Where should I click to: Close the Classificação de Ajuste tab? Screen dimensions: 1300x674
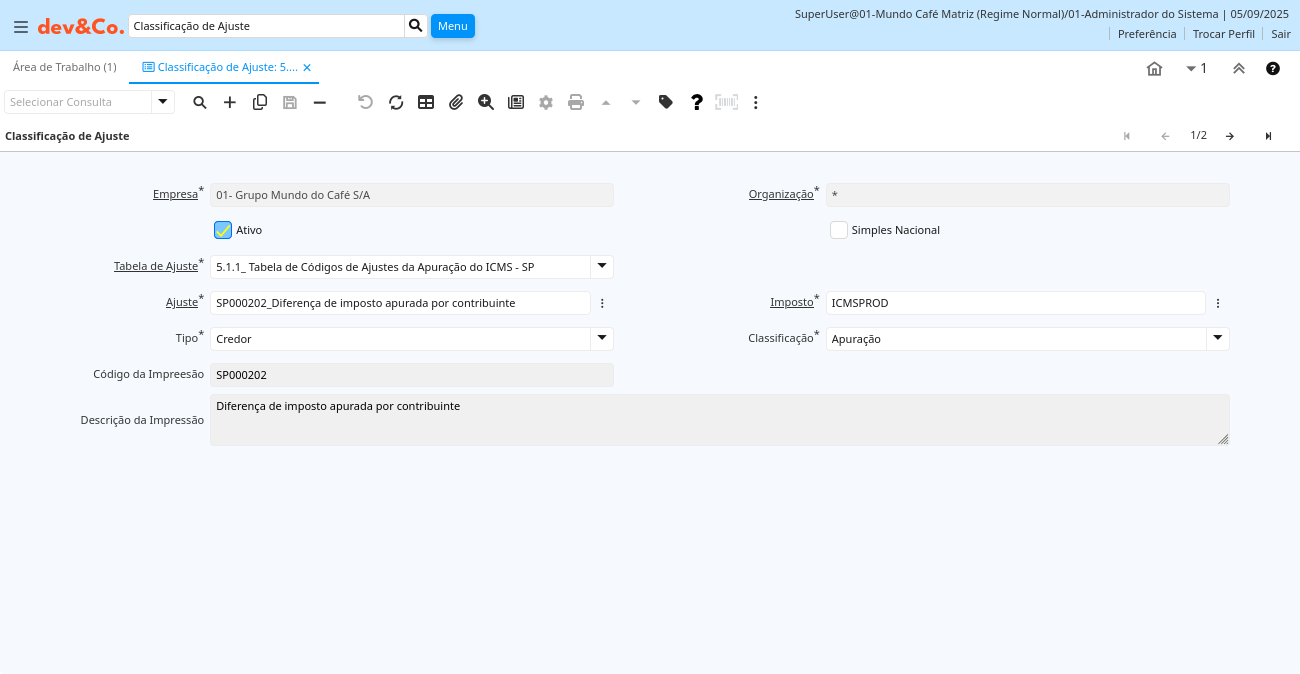click(x=307, y=68)
